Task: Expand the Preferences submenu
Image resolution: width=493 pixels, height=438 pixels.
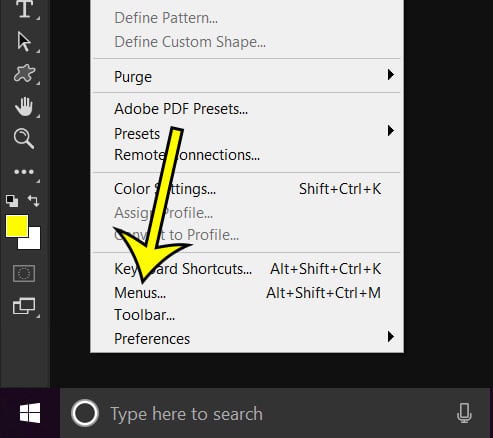Action: tap(247, 339)
